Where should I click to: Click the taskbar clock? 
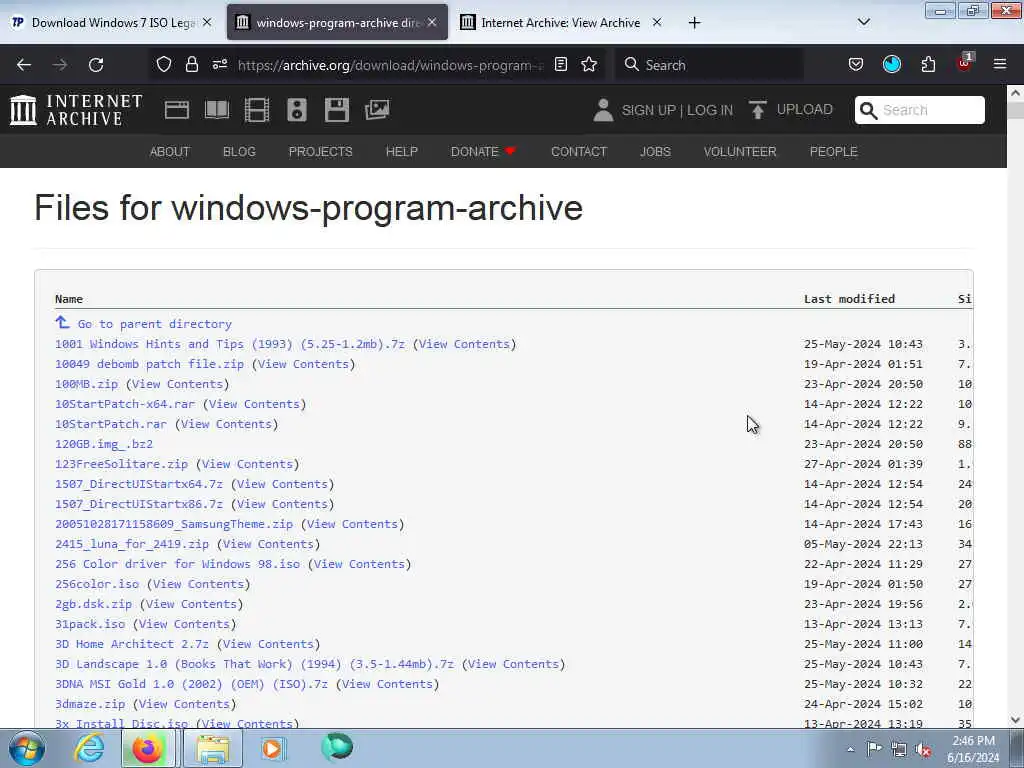pos(973,749)
